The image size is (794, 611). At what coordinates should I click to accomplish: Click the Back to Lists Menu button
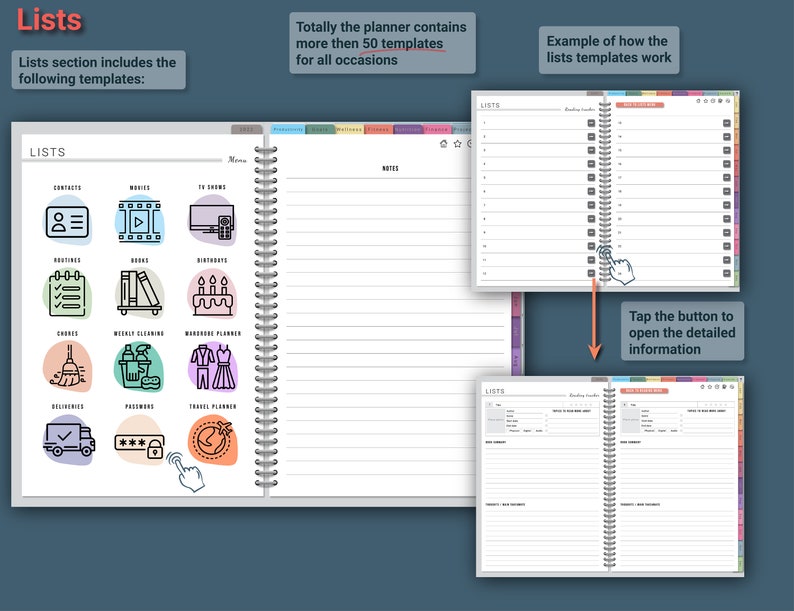click(640, 105)
